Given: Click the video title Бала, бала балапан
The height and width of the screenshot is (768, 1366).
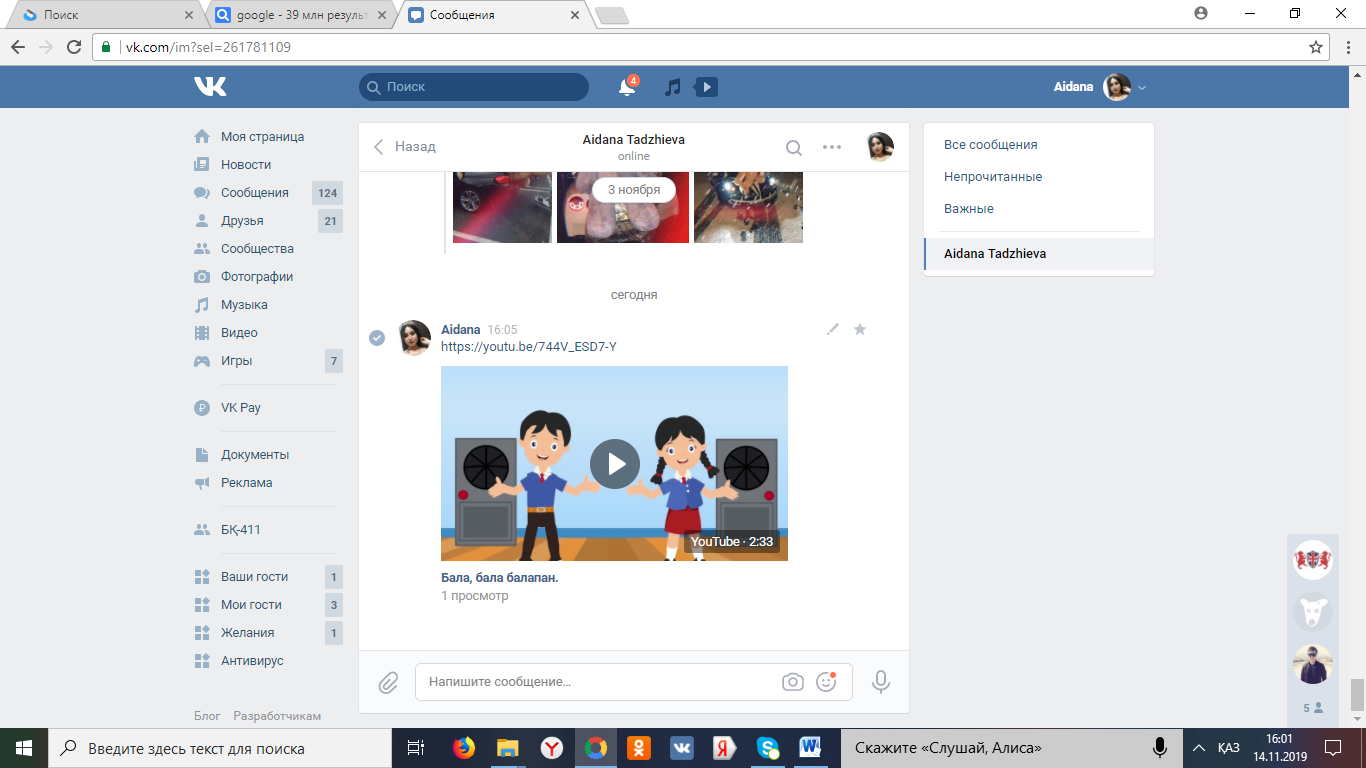Looking at the screenshot, I should pyautogui.click(x=500, y=578).
